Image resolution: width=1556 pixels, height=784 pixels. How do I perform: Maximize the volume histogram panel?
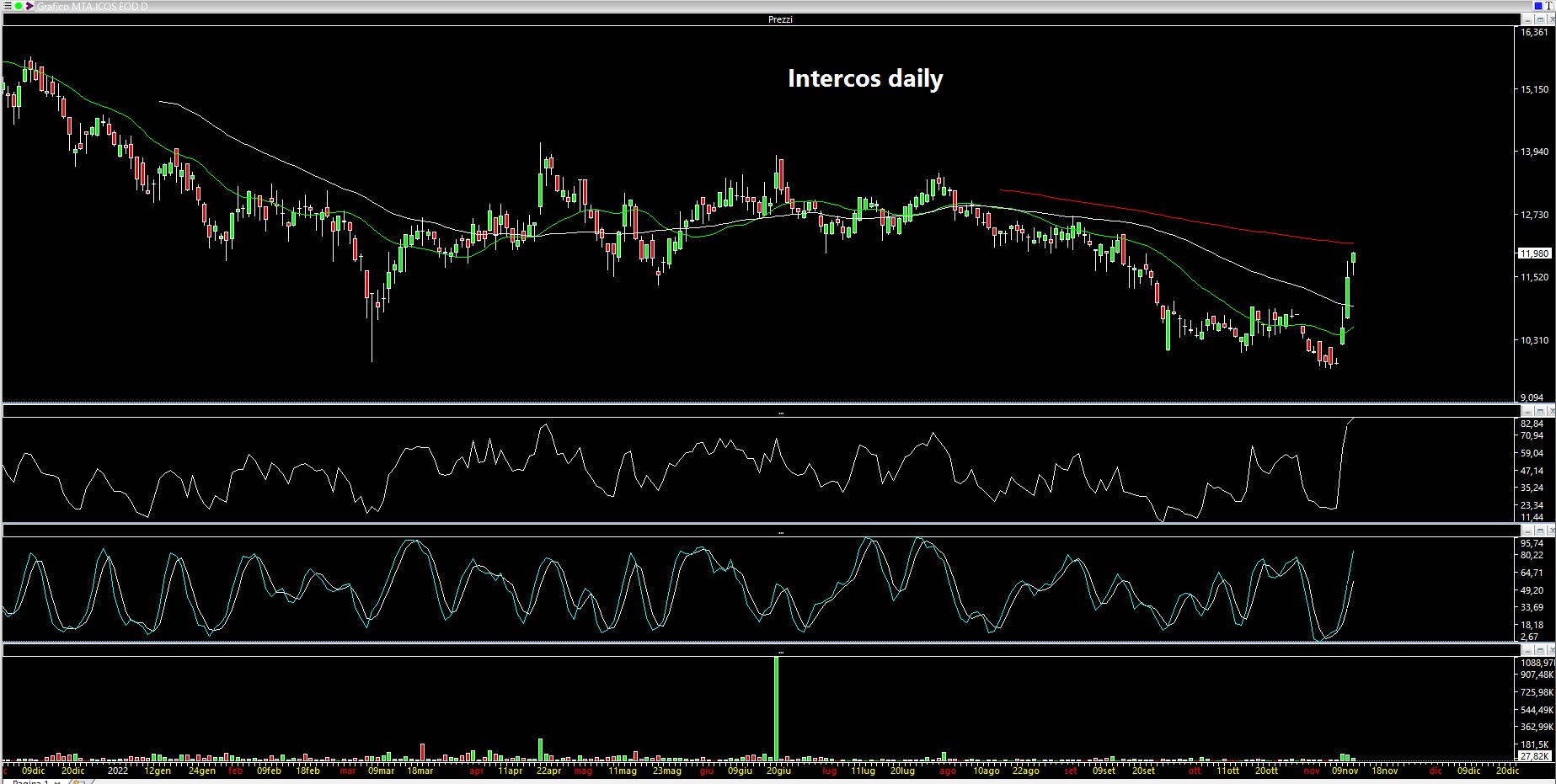1540,650
